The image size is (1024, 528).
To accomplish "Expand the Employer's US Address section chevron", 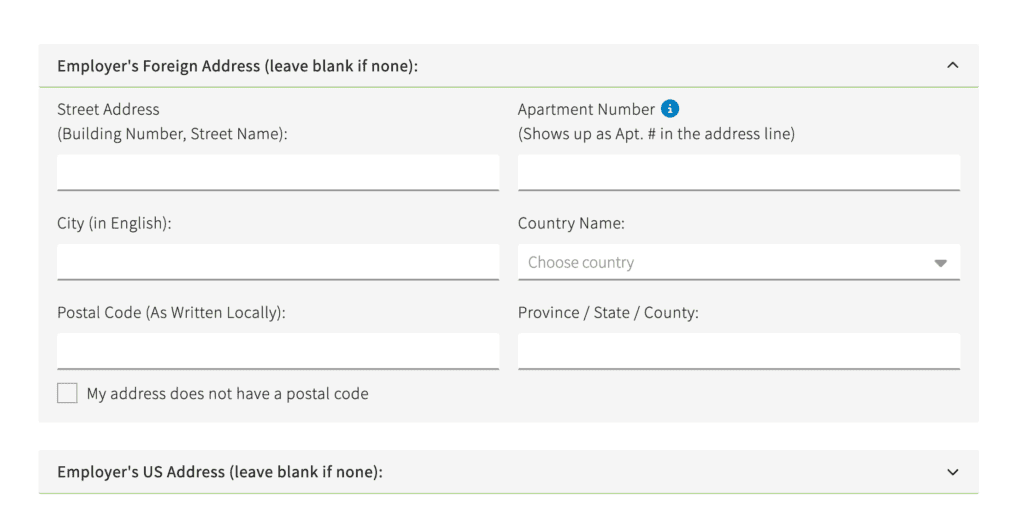I will coord(952,472).
